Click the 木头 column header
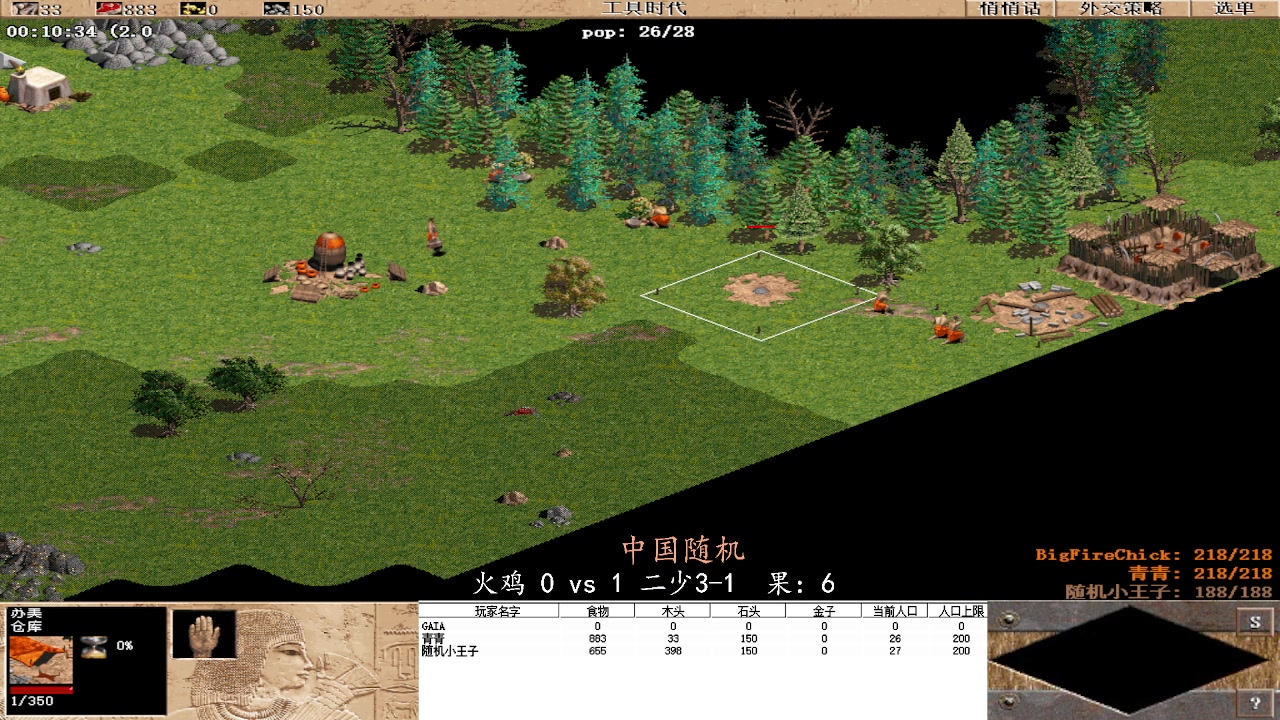The image size is (1280, 720). pyautogui.click(x=673, y=611)
